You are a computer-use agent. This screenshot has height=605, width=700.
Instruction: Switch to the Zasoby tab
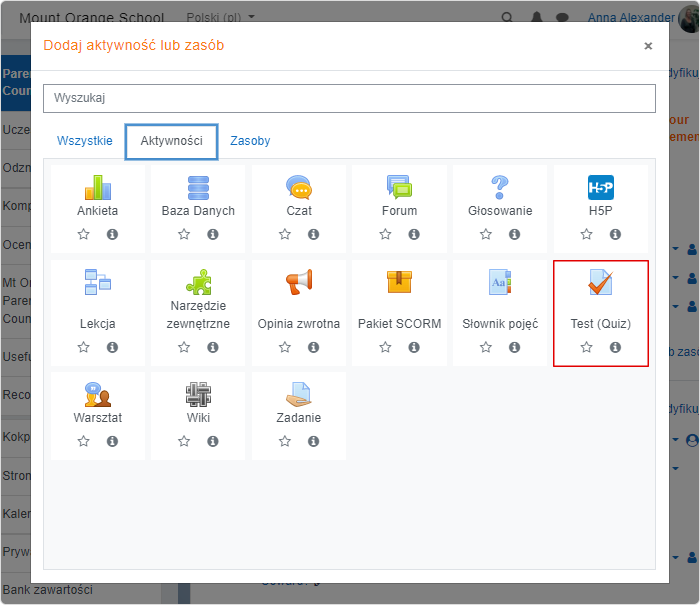(250, 141)
